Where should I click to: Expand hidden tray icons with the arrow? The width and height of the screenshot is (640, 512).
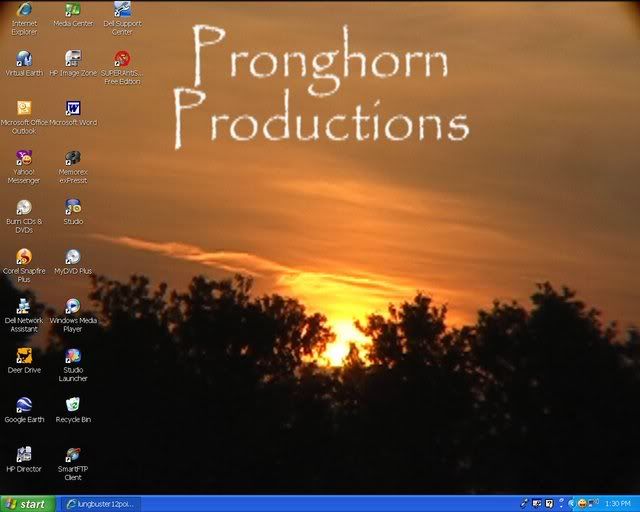point(571,504)
